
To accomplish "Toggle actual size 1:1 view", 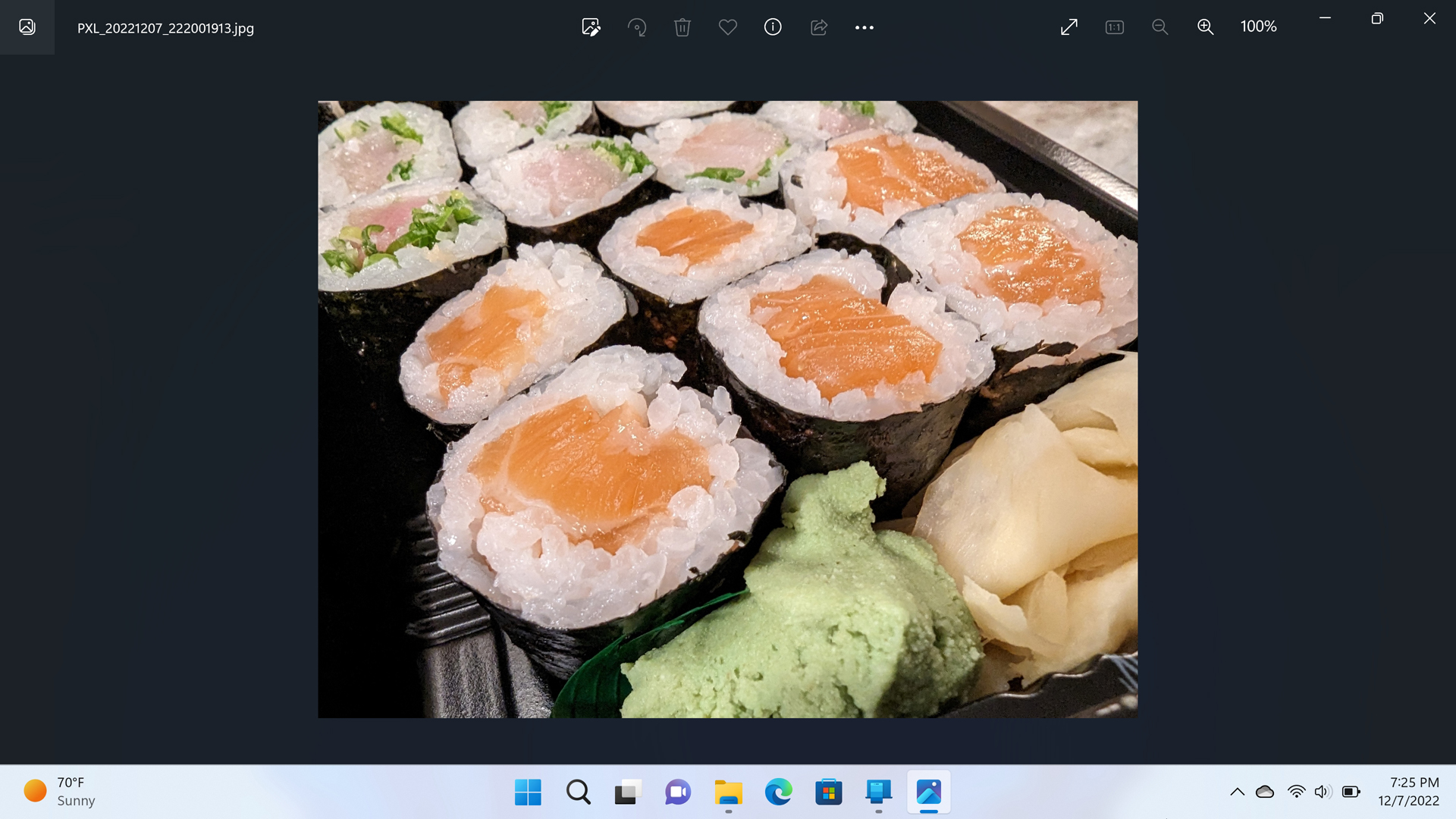I will click(1115, 27).
